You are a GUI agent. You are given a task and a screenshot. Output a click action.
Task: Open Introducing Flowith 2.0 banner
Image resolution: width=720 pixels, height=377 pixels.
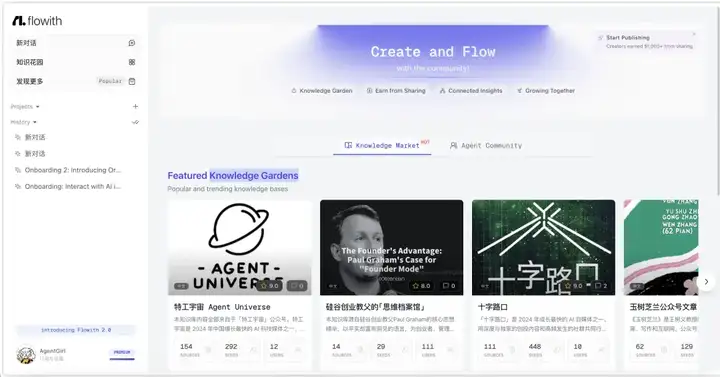76,330
